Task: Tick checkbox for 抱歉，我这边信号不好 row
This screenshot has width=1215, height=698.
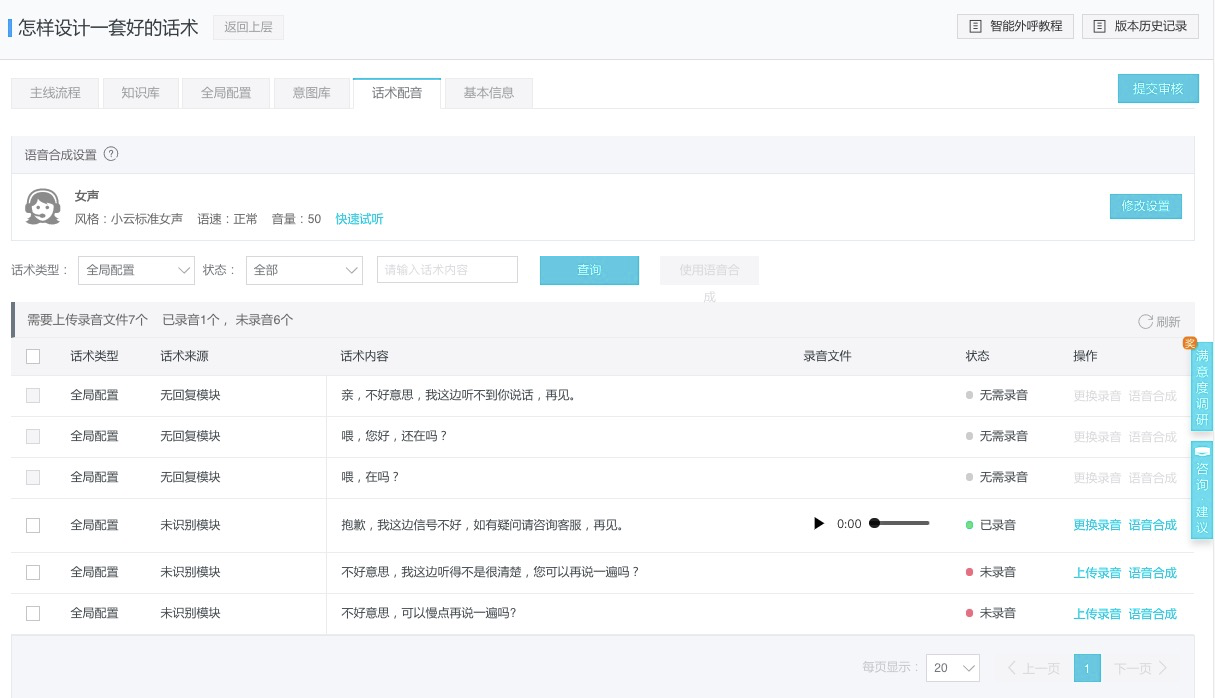Action: pyautogui.click(x=33, y=525)
